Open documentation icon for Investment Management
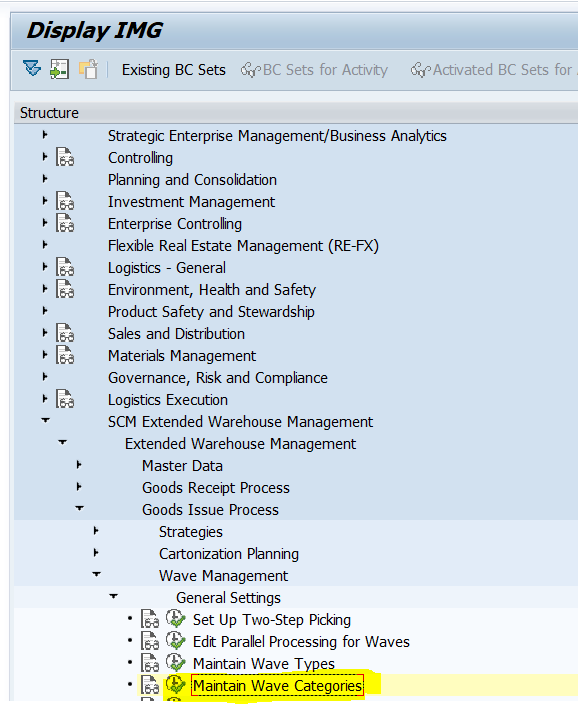The width and height of the screenshot is (578, 704). (65, 201)
